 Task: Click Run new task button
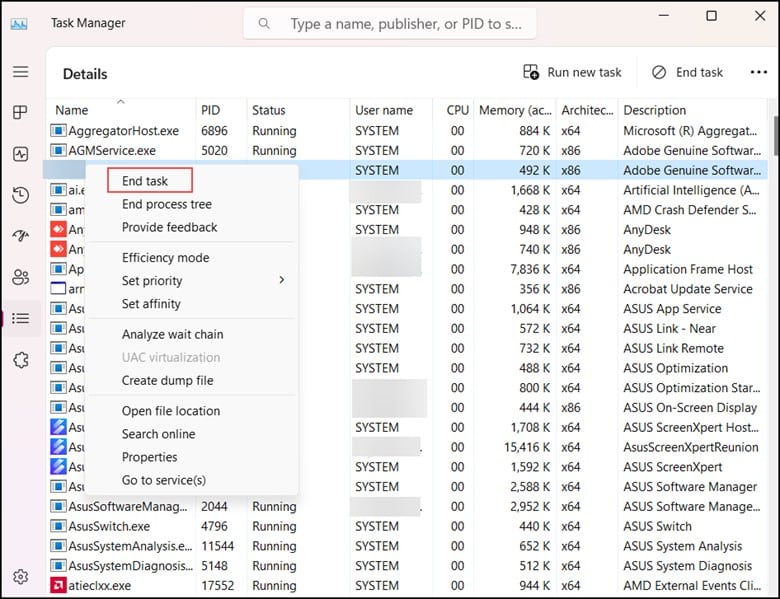[x=572, y=73]
